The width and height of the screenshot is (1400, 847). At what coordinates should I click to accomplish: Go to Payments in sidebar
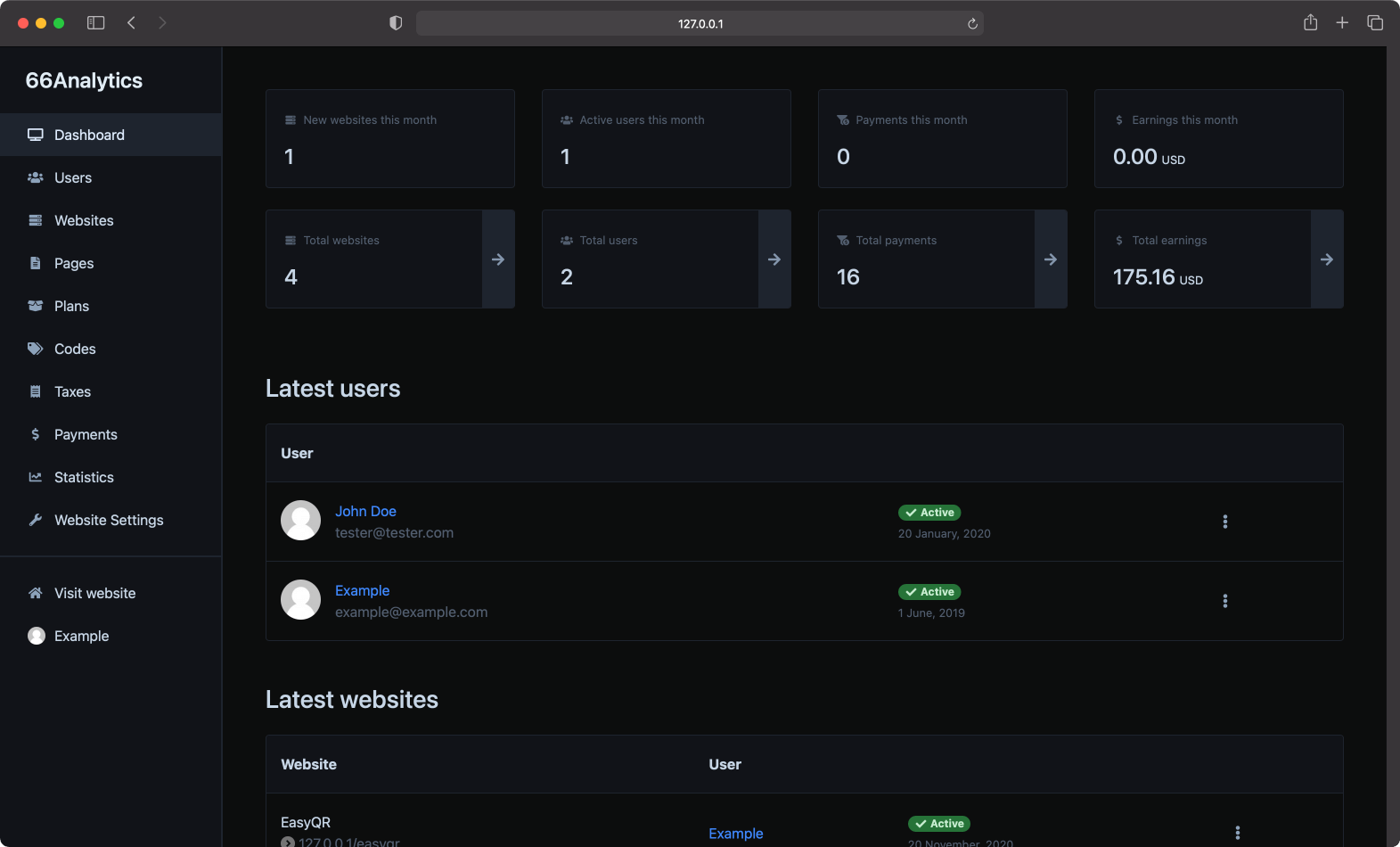pyautogui.click(x=111, y=434)
